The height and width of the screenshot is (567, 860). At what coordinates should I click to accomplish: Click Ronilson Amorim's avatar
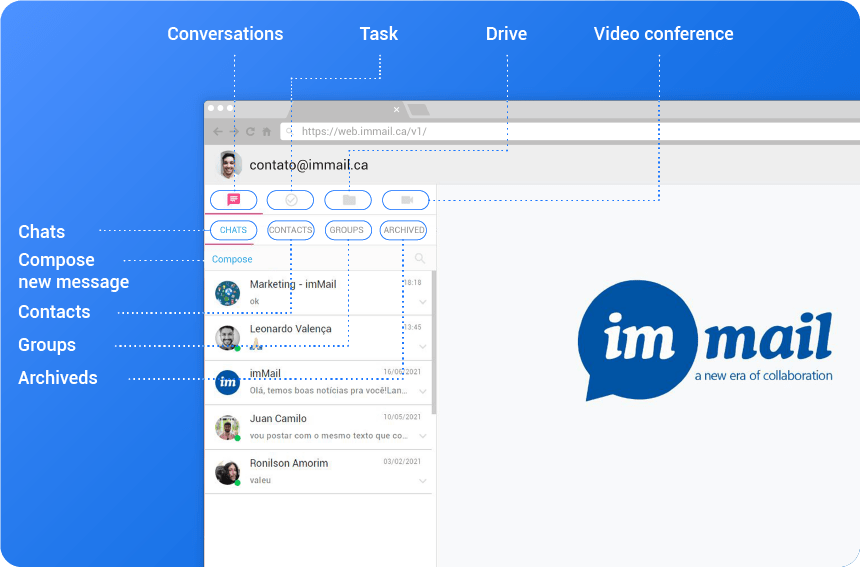[228, 472]
